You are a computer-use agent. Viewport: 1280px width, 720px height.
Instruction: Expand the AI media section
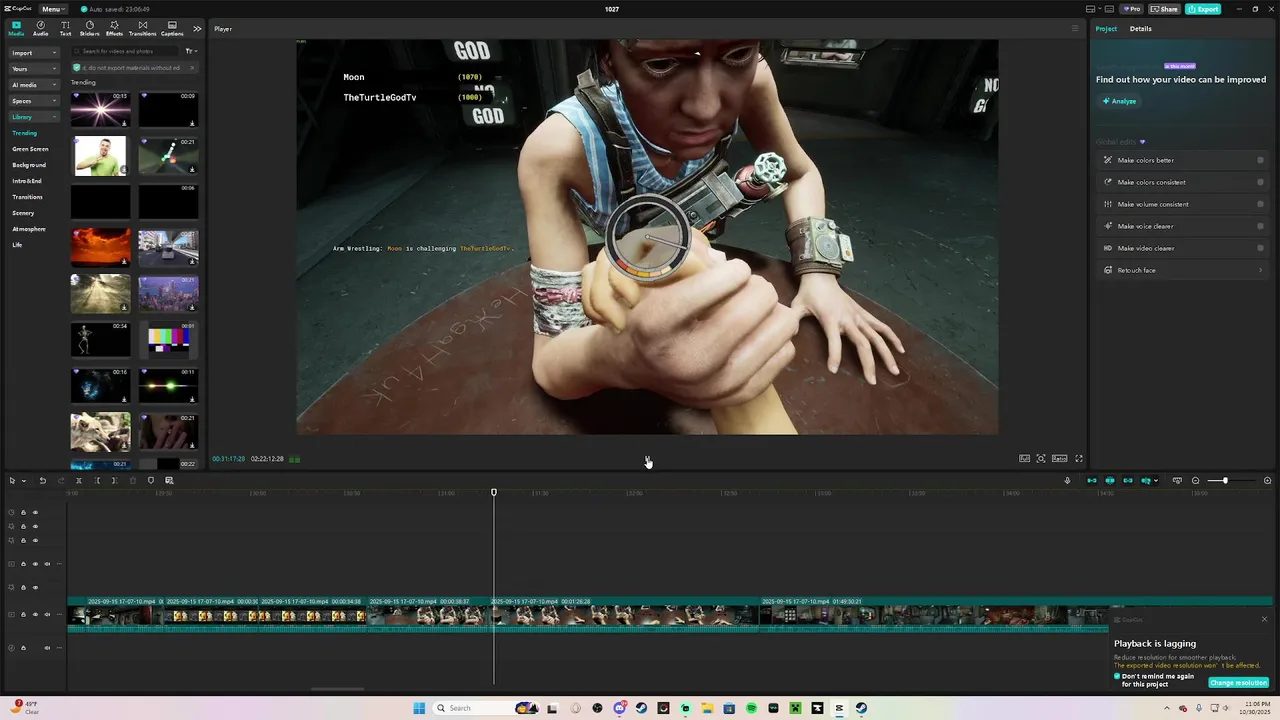click(x=35, y=84)
